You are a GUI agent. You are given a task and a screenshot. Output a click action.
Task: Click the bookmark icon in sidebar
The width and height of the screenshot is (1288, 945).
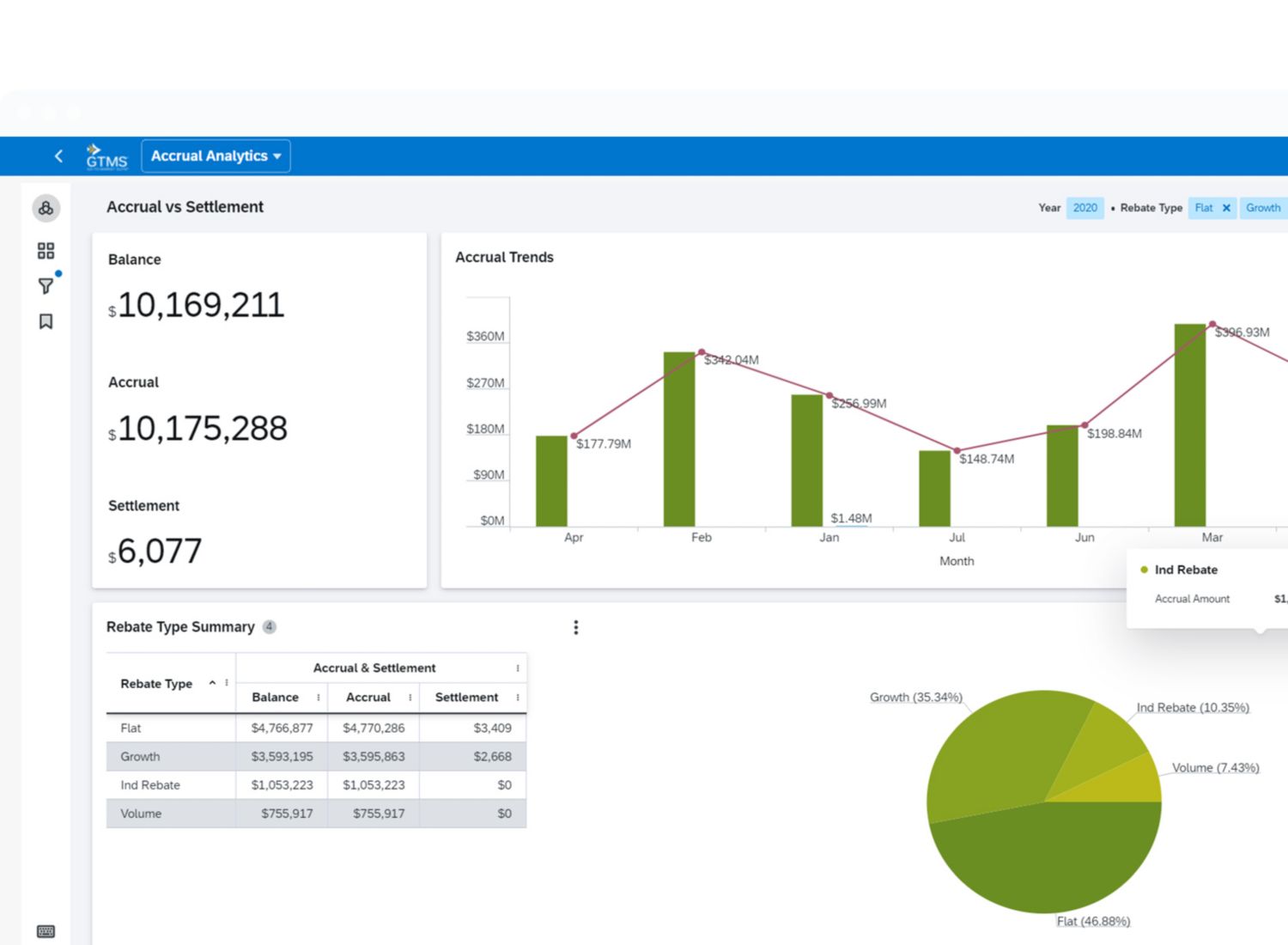[x=46, y=321]
